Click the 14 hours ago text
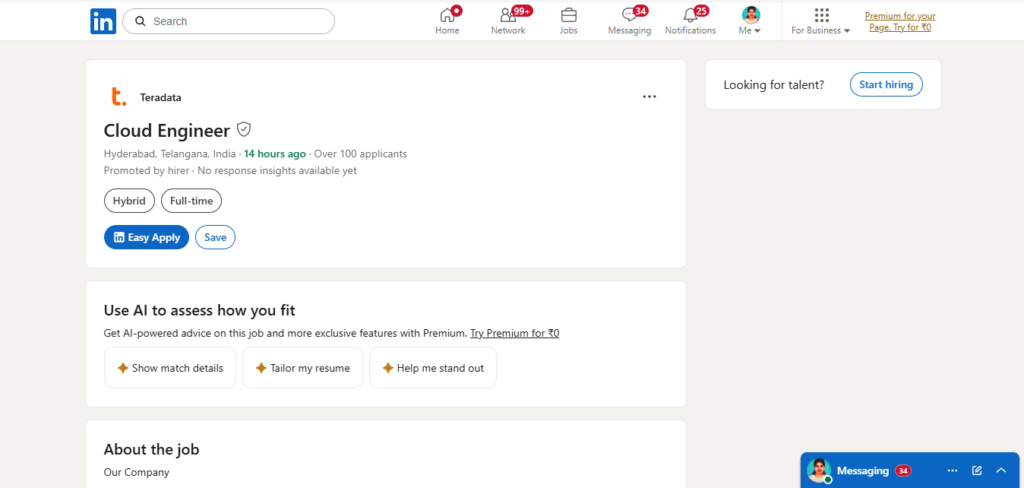This screenshot has width=1024, height=488. tap(275, 154)
